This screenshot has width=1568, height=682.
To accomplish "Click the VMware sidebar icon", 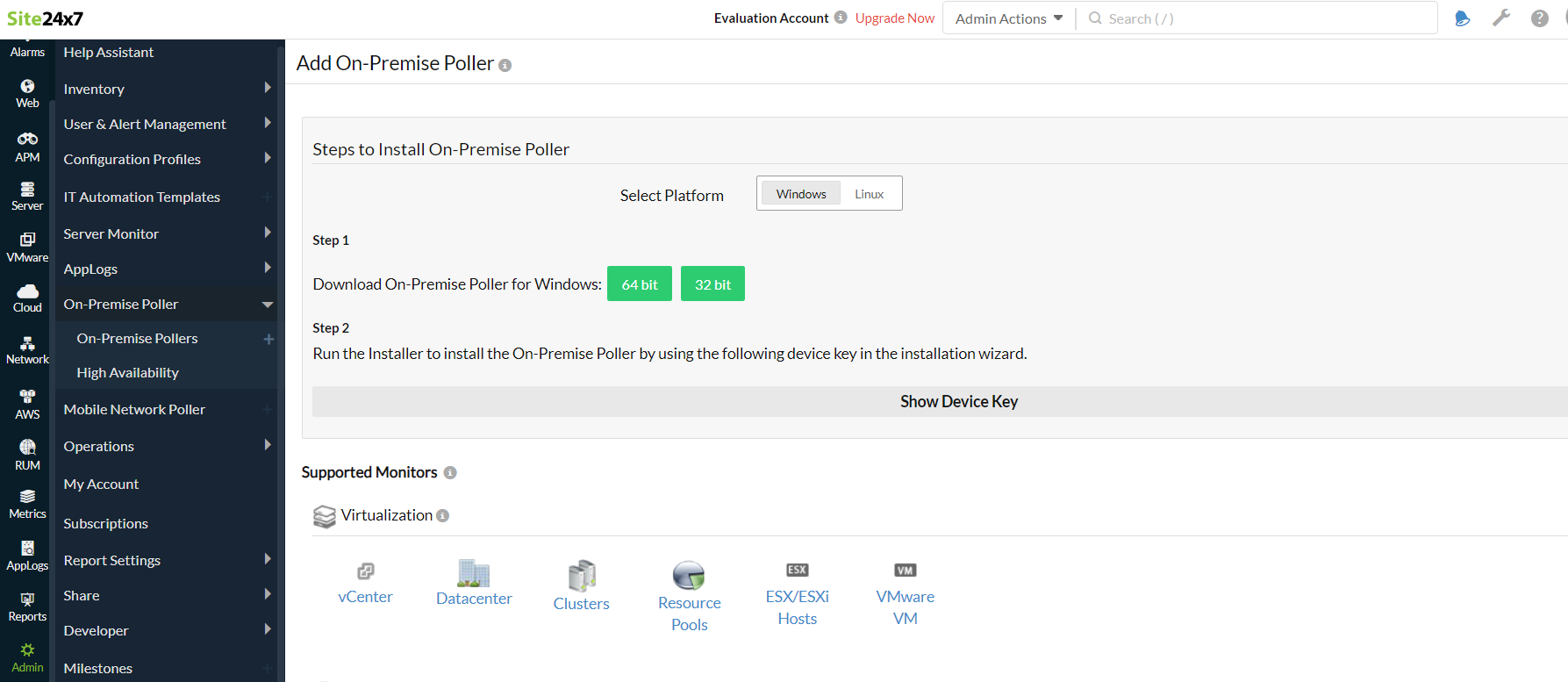I will pos(27,247).
